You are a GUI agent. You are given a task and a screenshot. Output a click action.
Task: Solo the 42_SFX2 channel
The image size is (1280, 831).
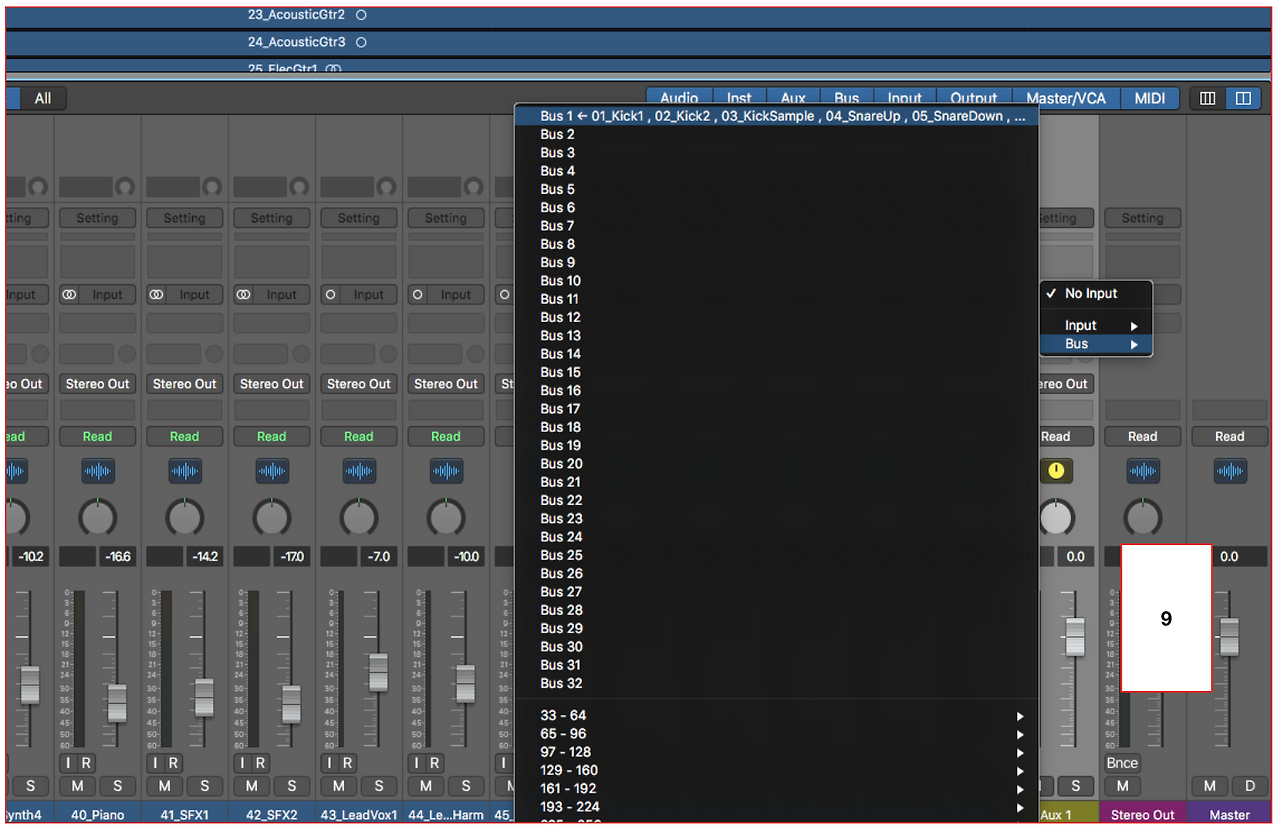(x=291, y=786)
